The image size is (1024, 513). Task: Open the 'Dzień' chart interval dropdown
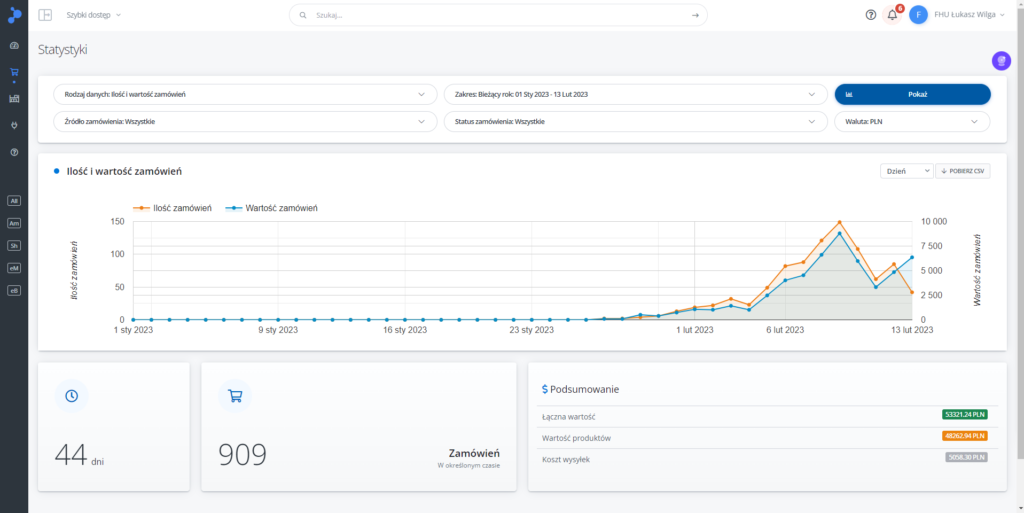tap(906, 171)
